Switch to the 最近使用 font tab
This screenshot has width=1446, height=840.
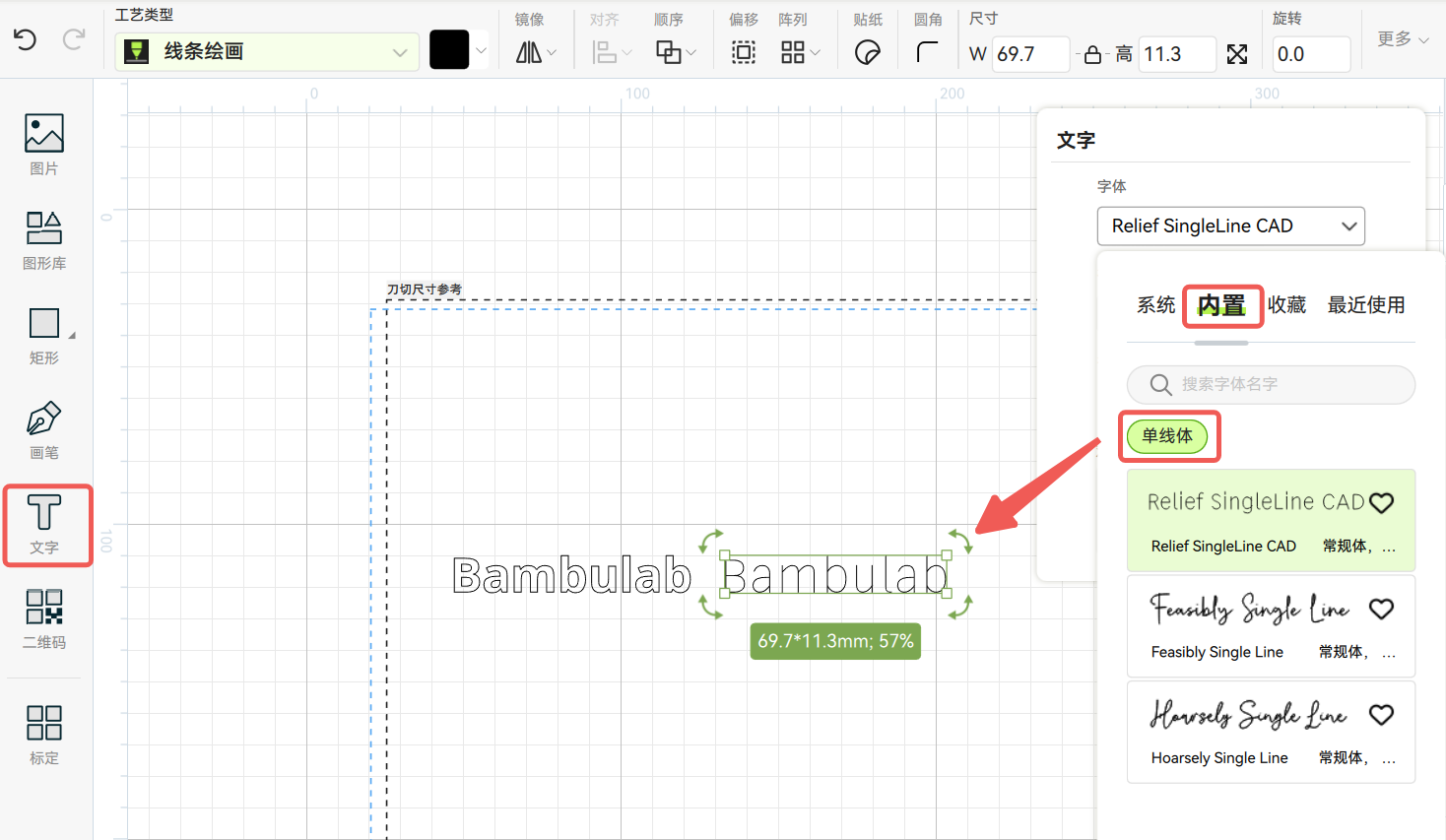click(1366, 305)
